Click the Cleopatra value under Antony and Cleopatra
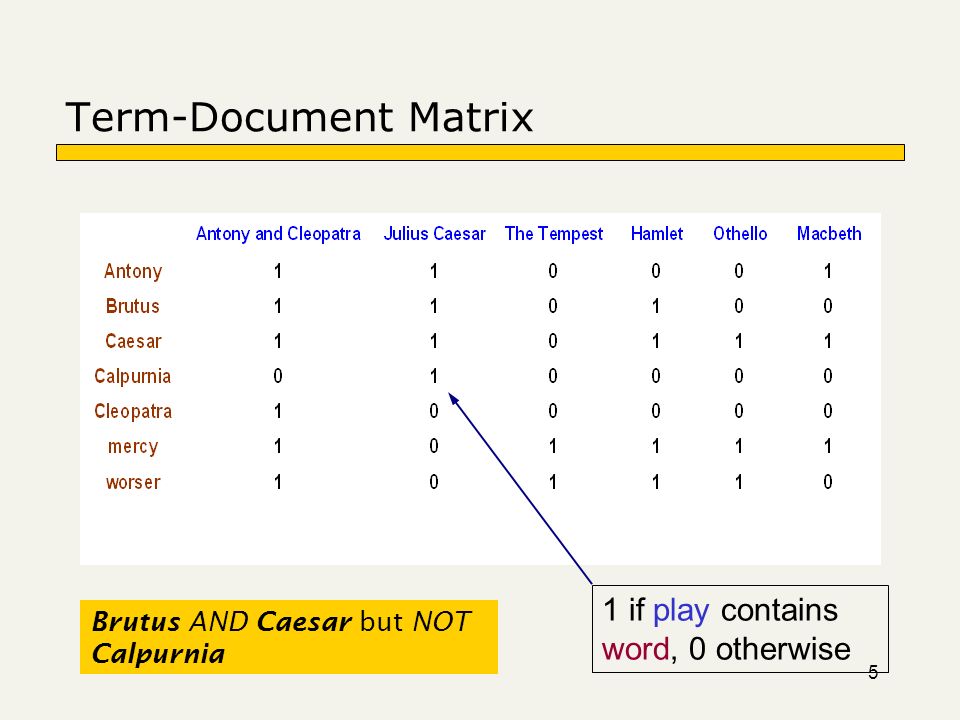960x720 pixels. coord(278,411)
